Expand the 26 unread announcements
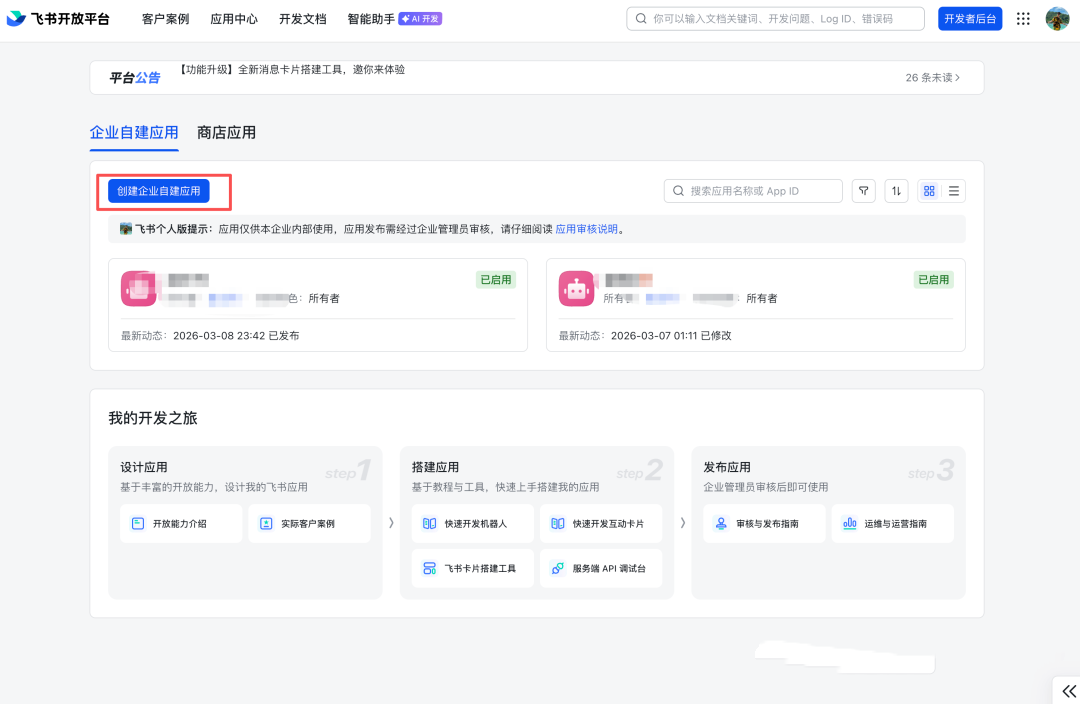 tap(932, 77)
